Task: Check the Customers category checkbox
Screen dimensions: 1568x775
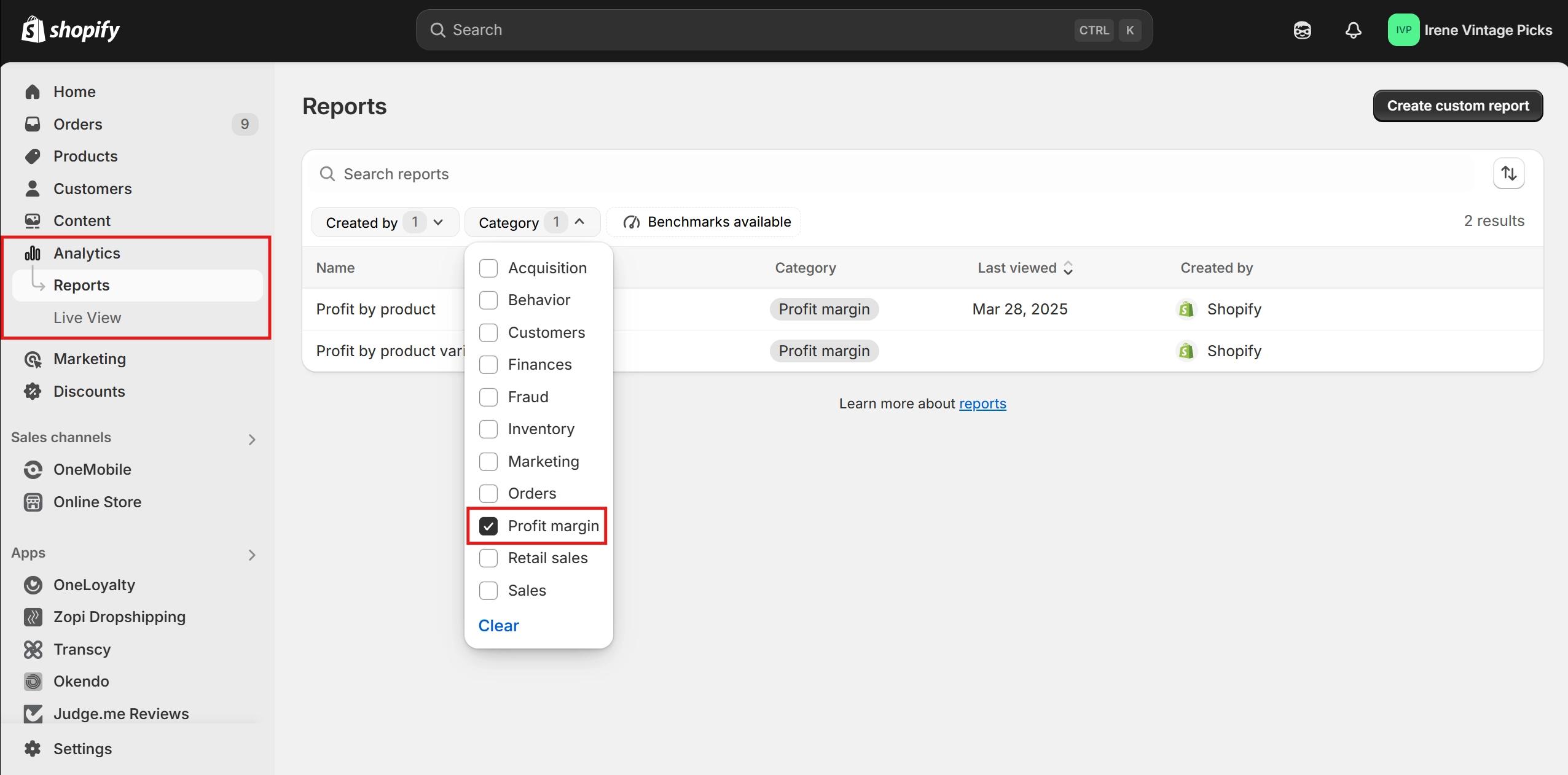Action: pyautogui.click(x=488, y=333)
